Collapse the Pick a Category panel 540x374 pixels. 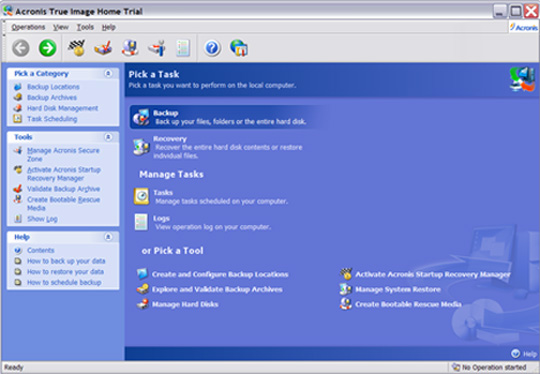(x=108, y=73)
